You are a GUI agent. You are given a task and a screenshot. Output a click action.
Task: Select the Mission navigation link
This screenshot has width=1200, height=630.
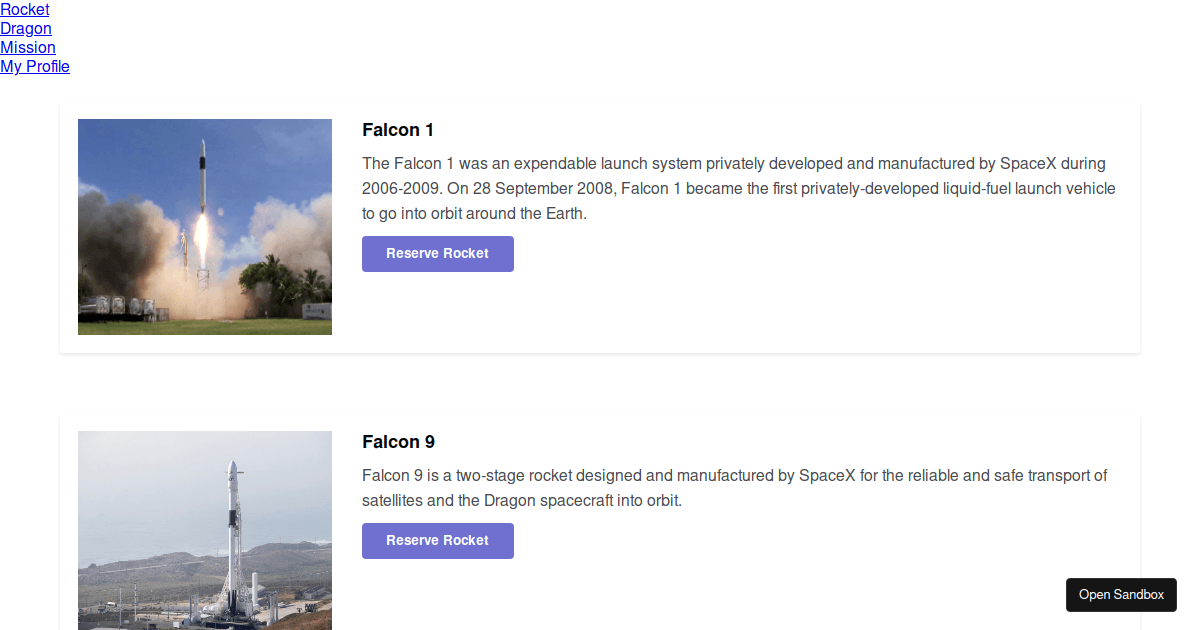coord(28,48)
